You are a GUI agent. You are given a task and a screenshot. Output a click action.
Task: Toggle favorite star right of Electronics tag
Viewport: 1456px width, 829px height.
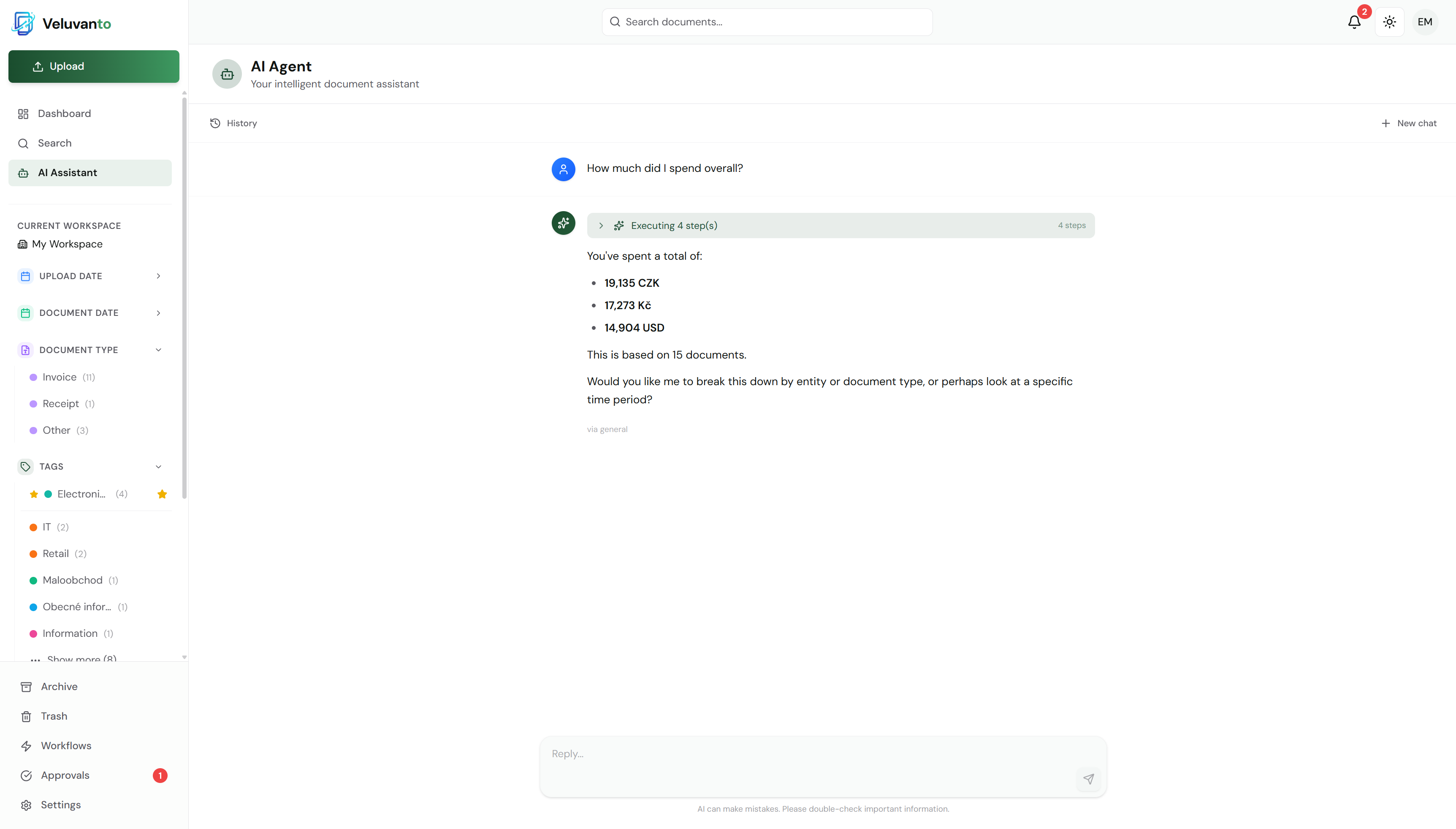click(162, 494)
